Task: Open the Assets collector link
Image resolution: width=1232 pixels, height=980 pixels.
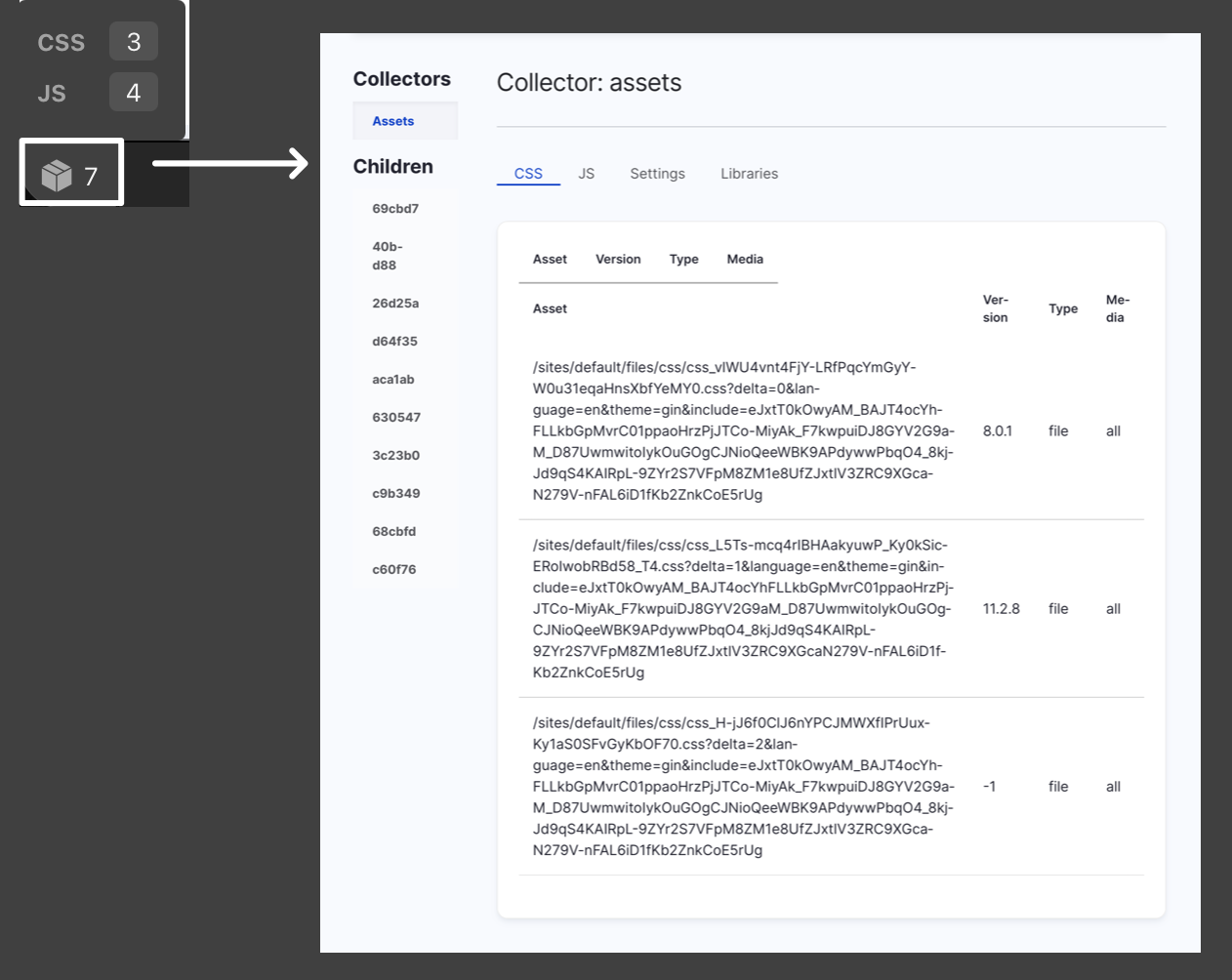Action: pos(393,121)
